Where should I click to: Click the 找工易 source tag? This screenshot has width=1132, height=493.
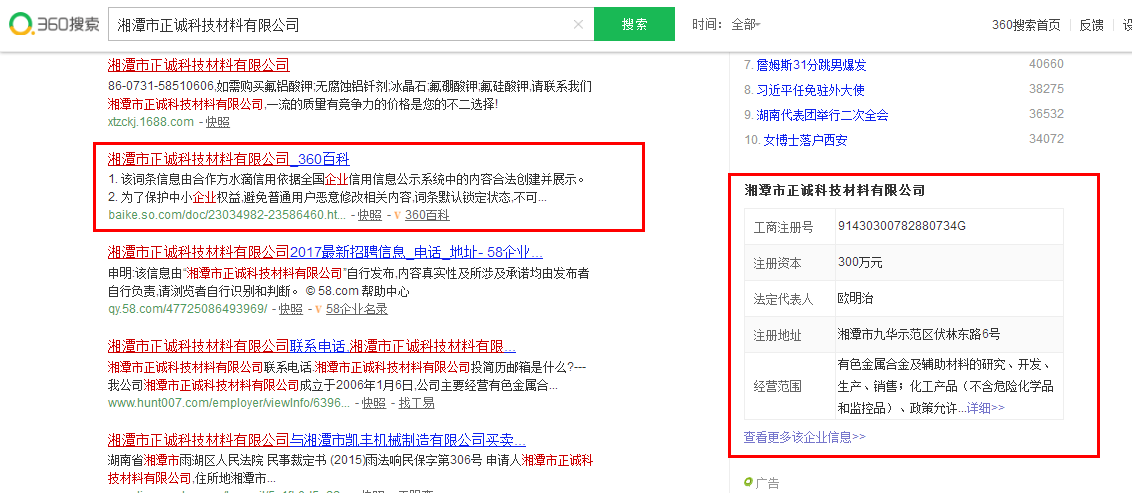coord(417,402)
